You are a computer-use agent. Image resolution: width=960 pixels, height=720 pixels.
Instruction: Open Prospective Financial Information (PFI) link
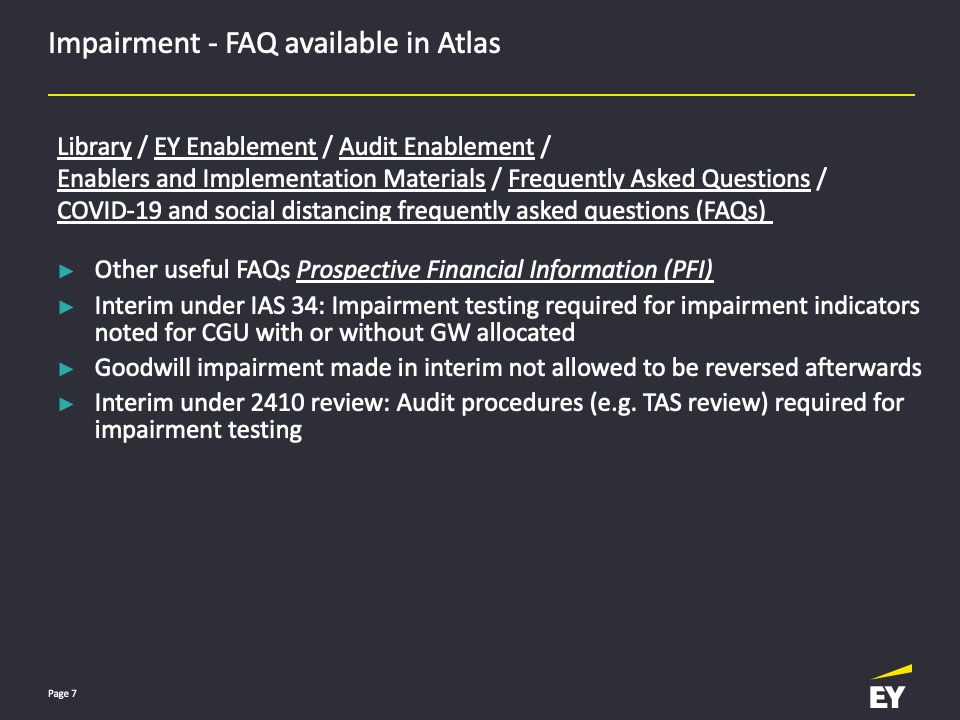coord(505,270)
